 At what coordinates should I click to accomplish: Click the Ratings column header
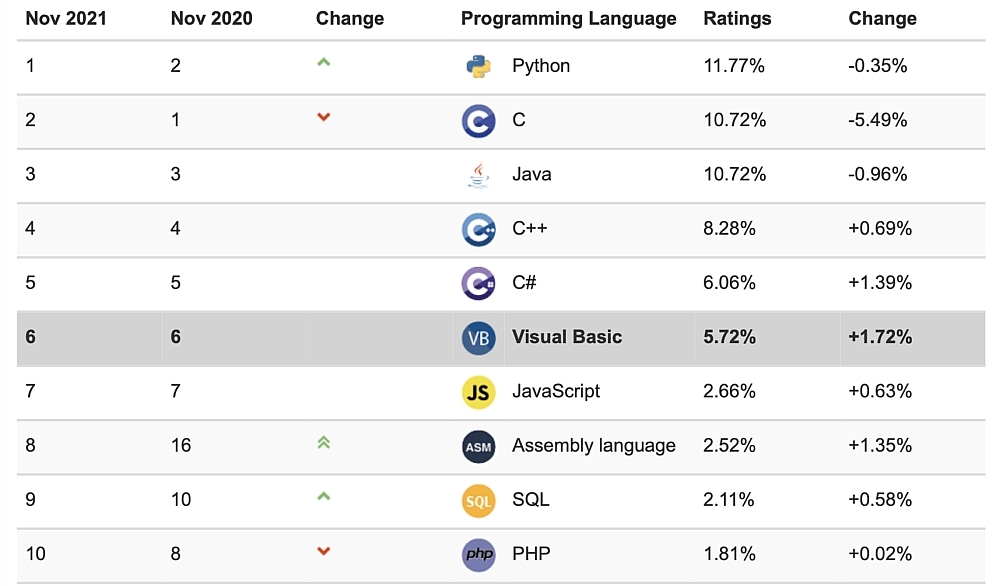coord(737,19)
